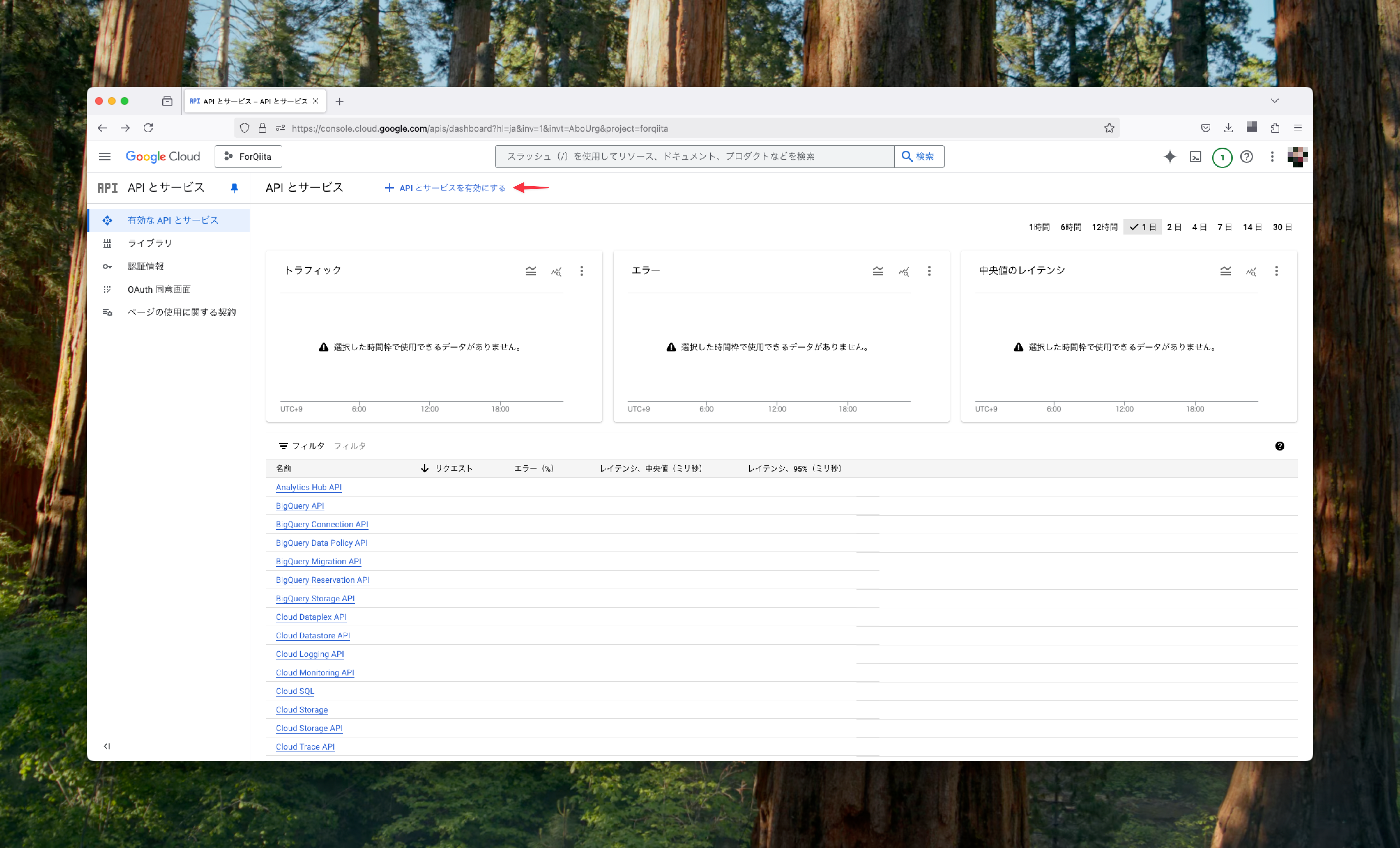Unpin API とサービス with the pin icon
1400x848 pixels.
click(234, 188)
